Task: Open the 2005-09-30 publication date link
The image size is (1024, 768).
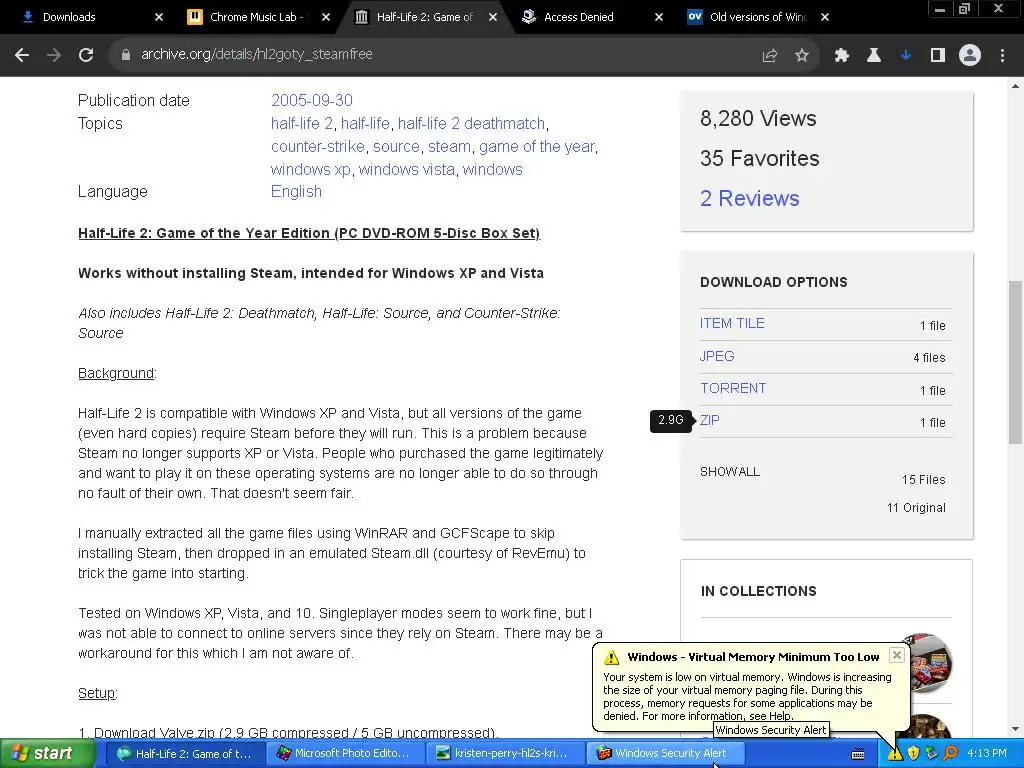Action: tap(312, 100)
